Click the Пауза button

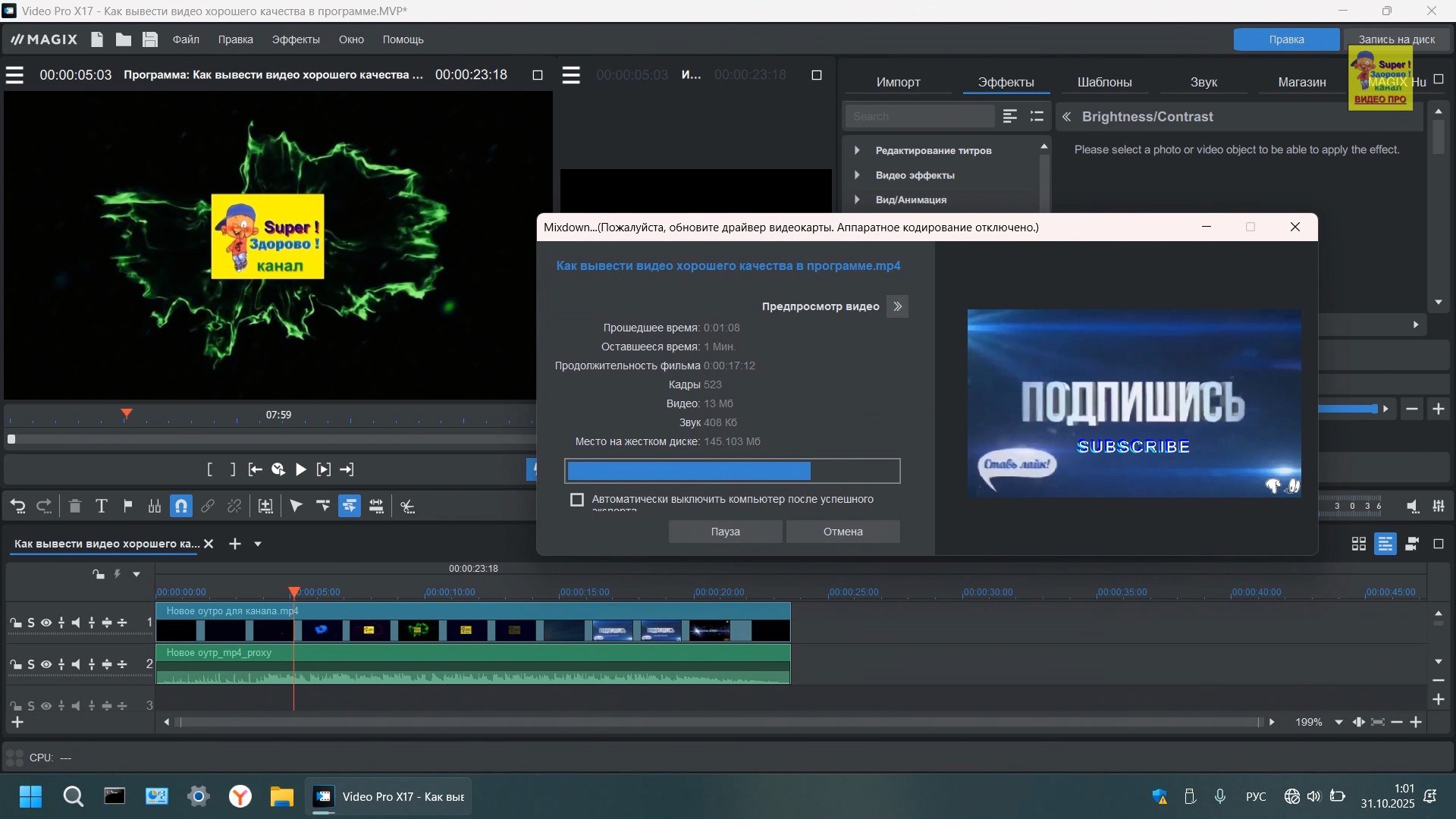(725, 532)
